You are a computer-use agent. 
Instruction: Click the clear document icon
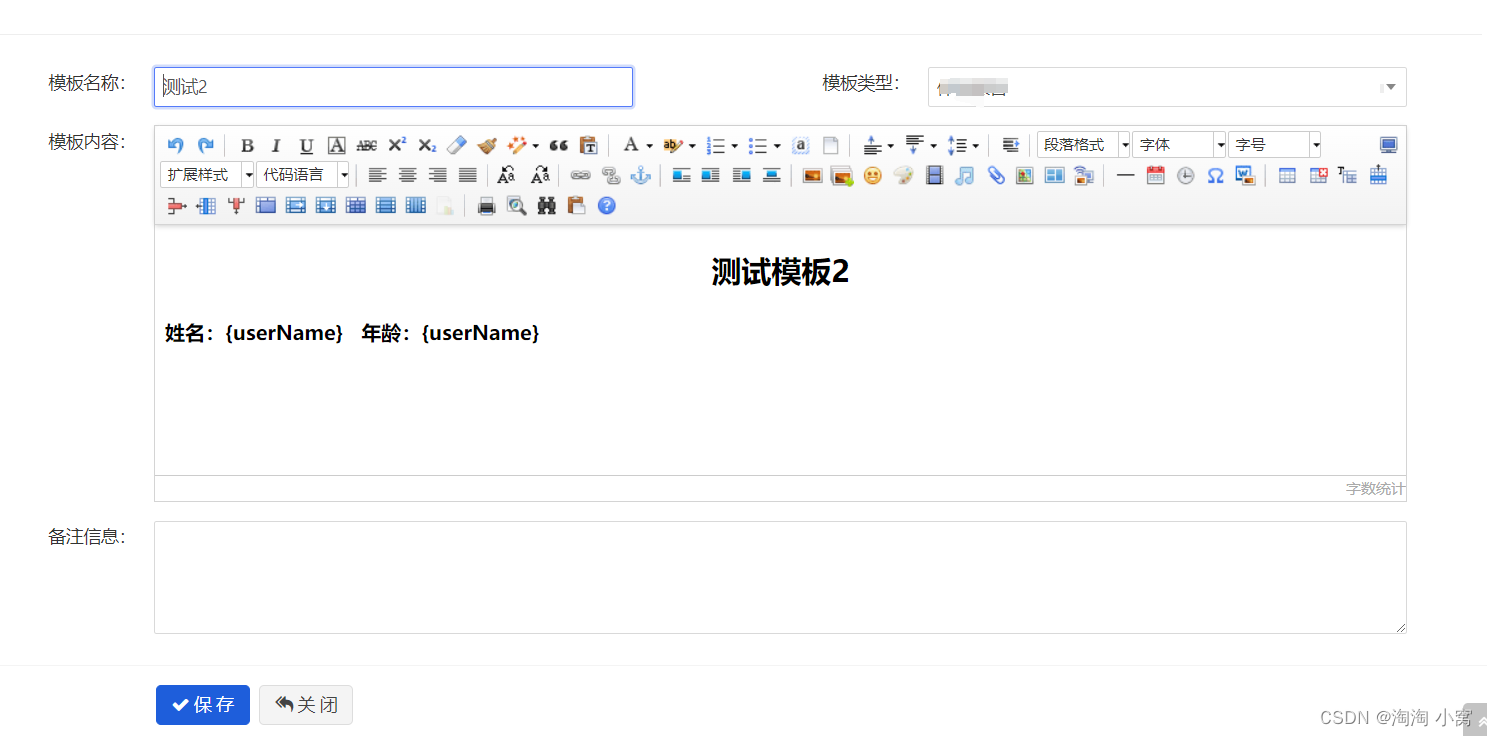coord(830,145)
